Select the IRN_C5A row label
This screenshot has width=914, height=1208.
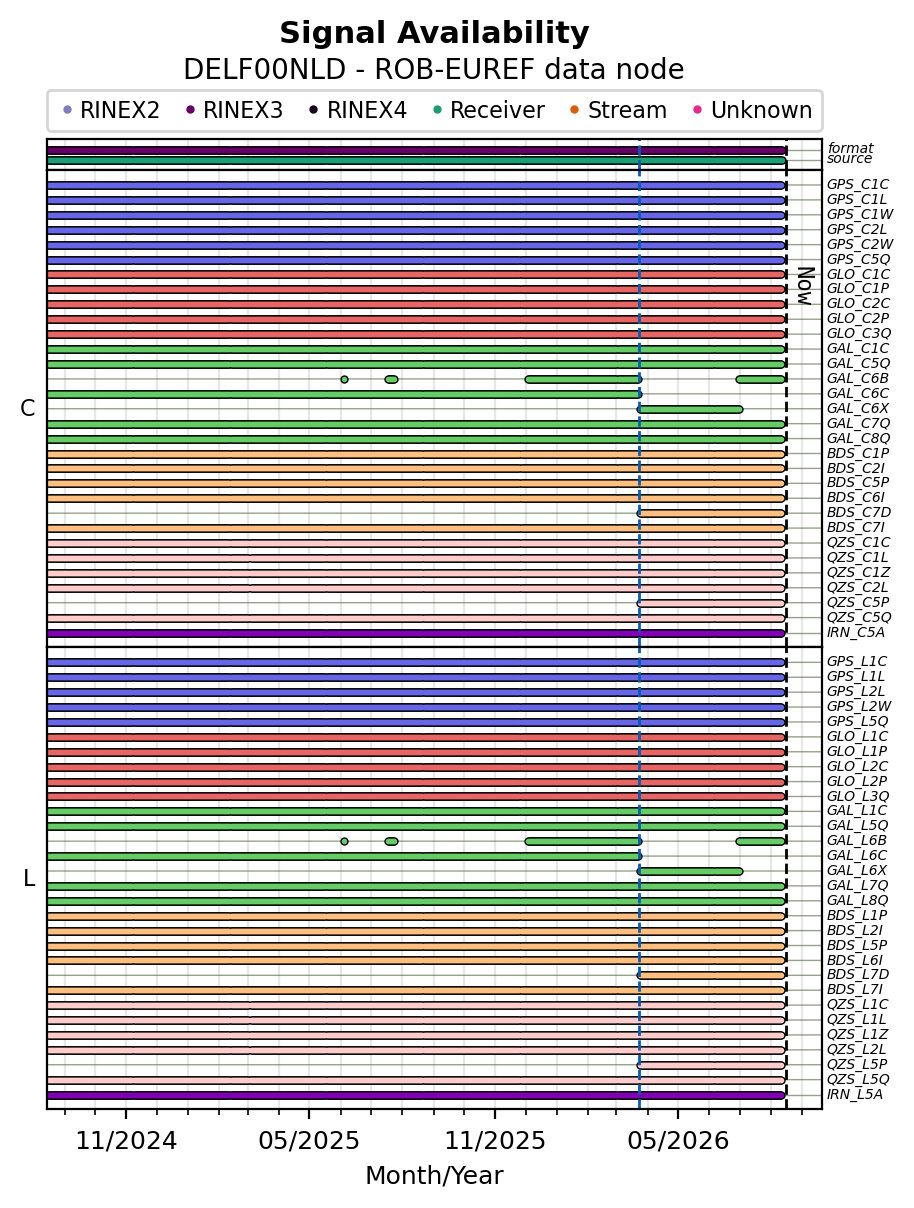pyautogui.click(x=855, y=633)
